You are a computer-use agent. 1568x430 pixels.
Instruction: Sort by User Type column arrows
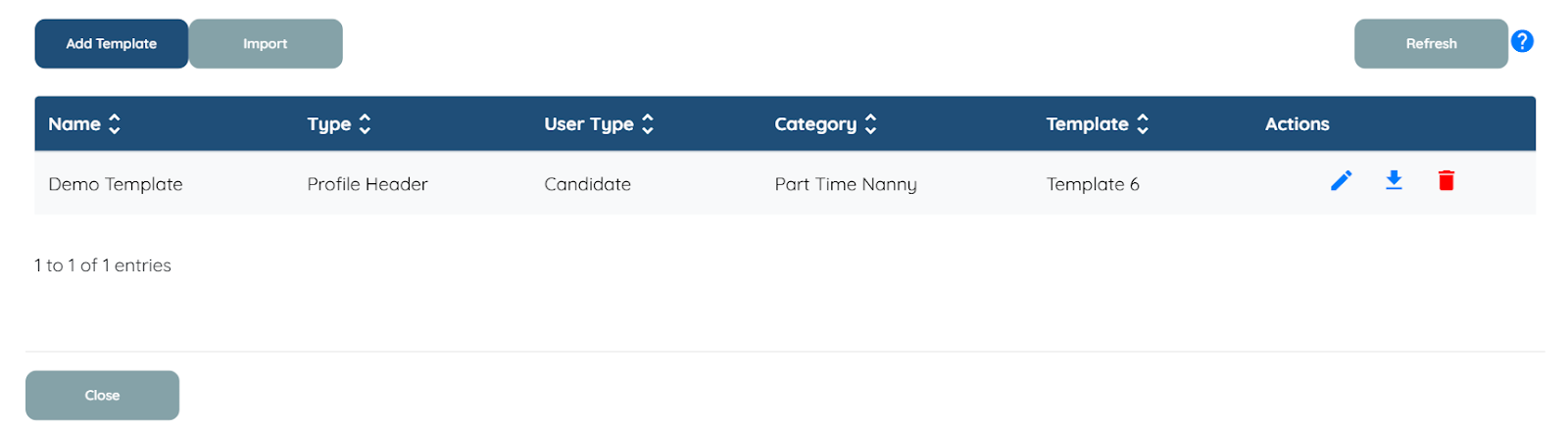648,124
